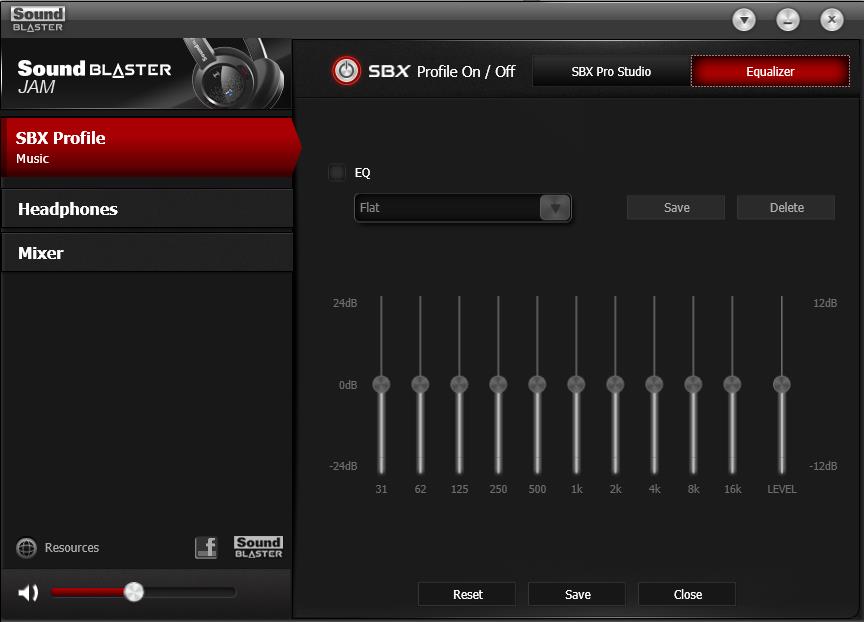Select the Equalizer tab
The height and width of the screenshot is (622, 864).
770,72
